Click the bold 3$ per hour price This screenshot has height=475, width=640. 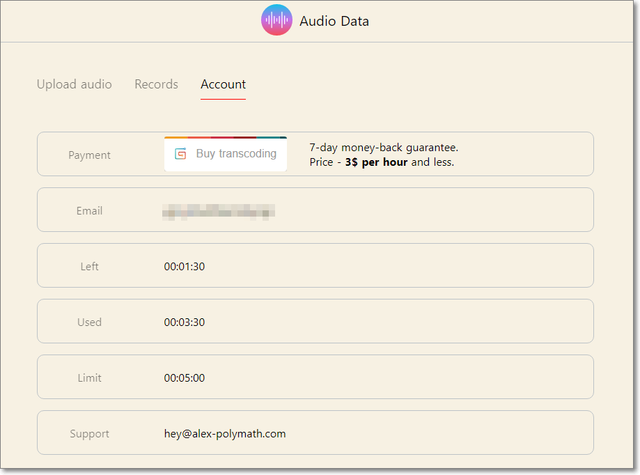[376, 162]
